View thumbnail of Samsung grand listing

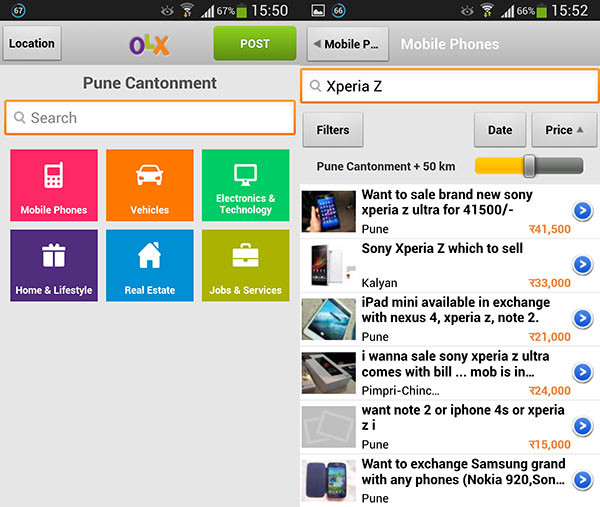pyautogui.click(x=329, y=481)
